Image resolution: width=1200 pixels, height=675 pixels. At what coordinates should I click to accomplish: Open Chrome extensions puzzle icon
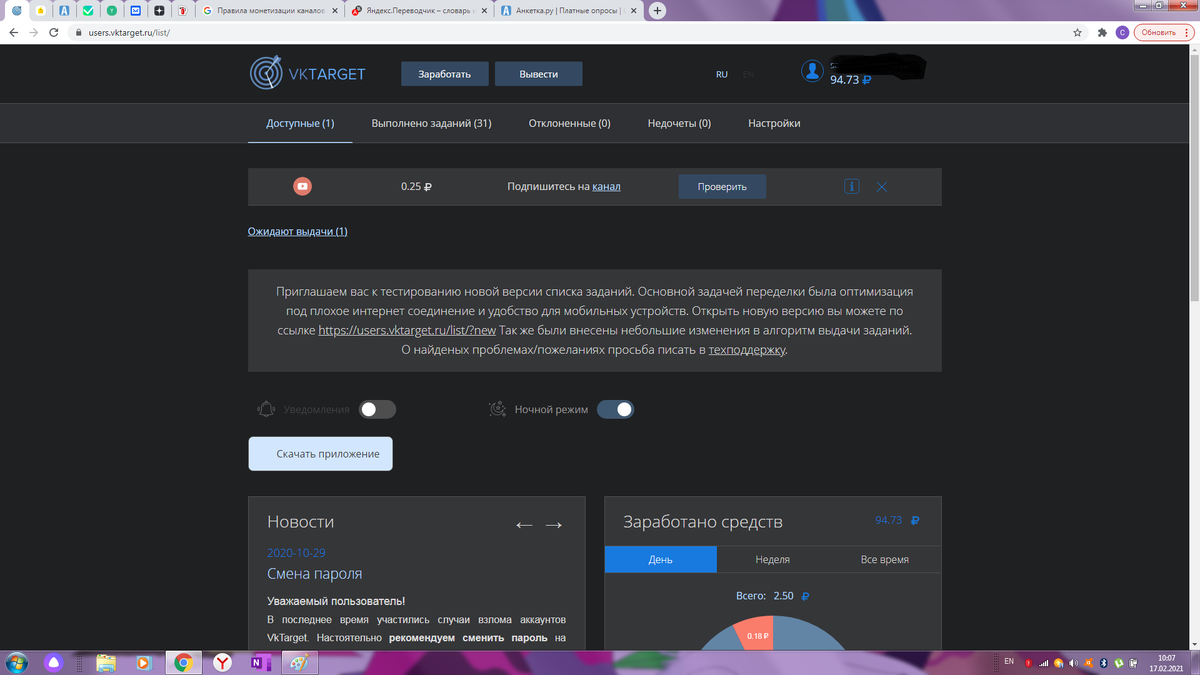tap(1102, 32)
